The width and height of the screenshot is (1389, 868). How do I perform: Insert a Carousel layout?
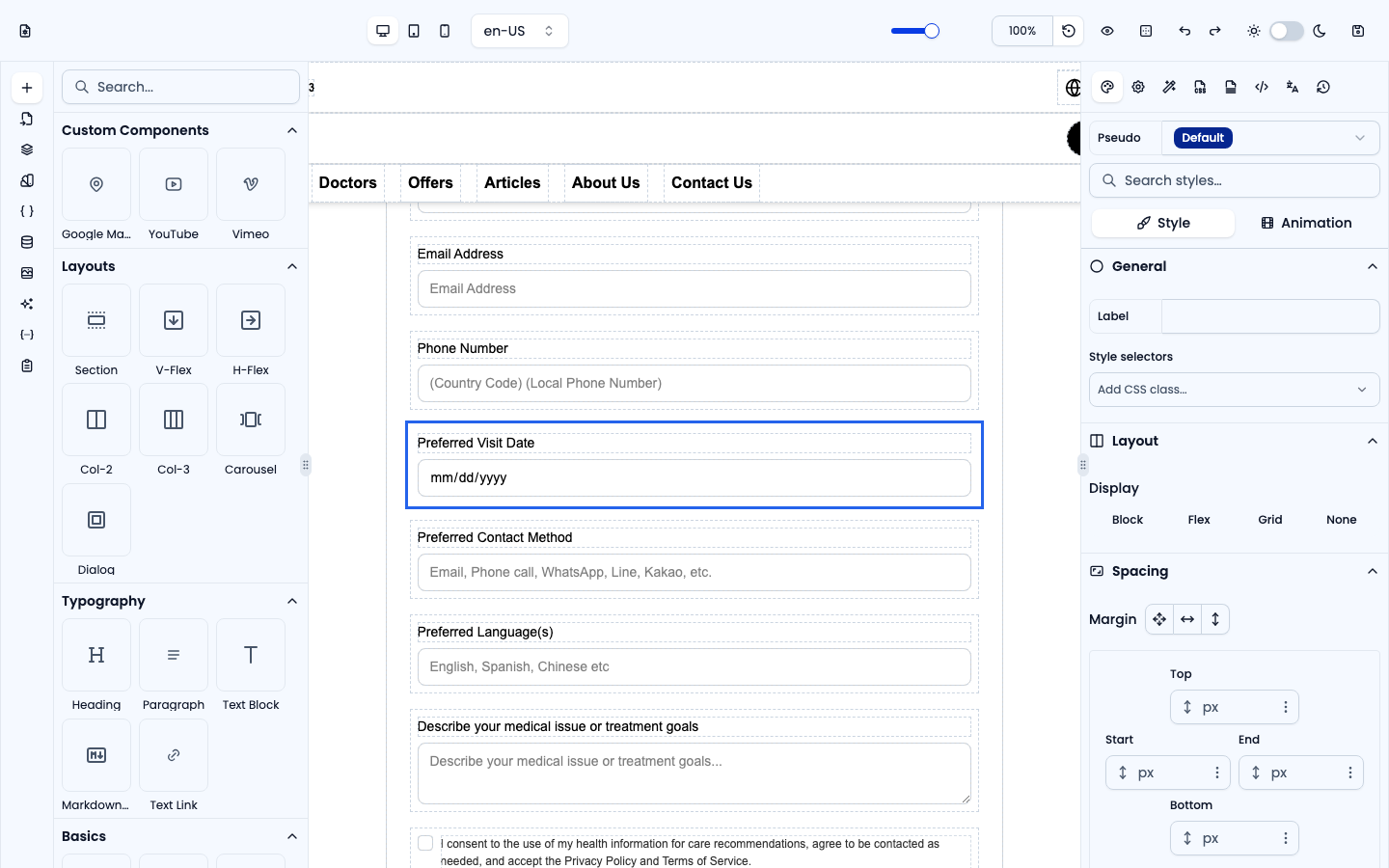251,429
